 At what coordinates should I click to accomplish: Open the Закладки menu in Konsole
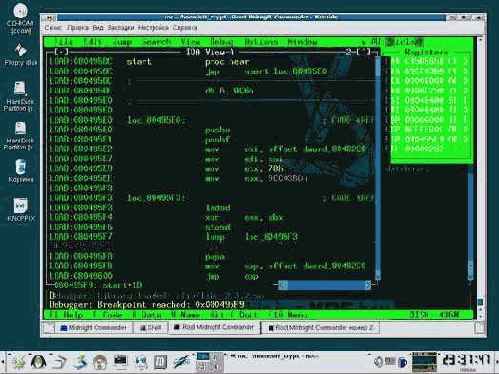tap(121, 28)
